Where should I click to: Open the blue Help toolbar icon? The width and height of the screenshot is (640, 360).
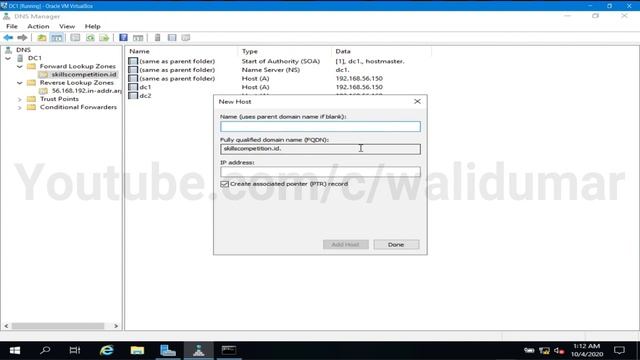[123, 38]
